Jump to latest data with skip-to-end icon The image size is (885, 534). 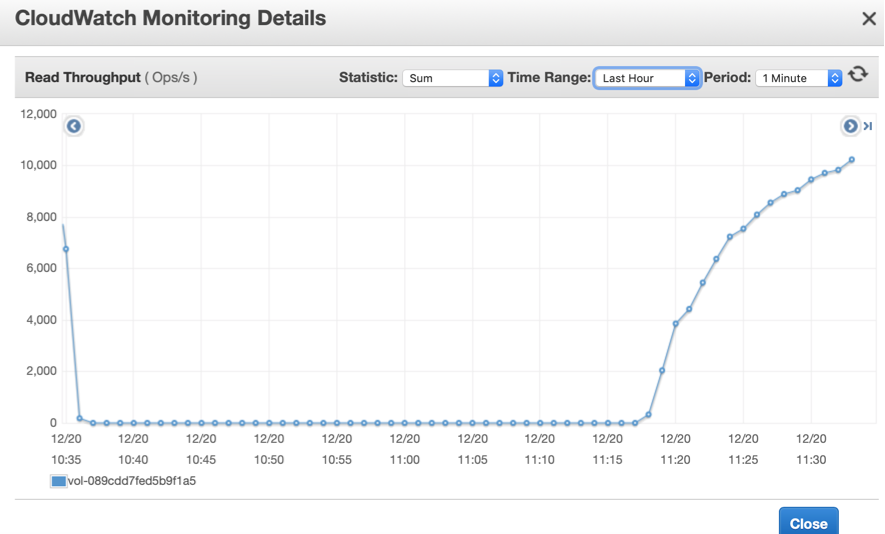[868, 126]
